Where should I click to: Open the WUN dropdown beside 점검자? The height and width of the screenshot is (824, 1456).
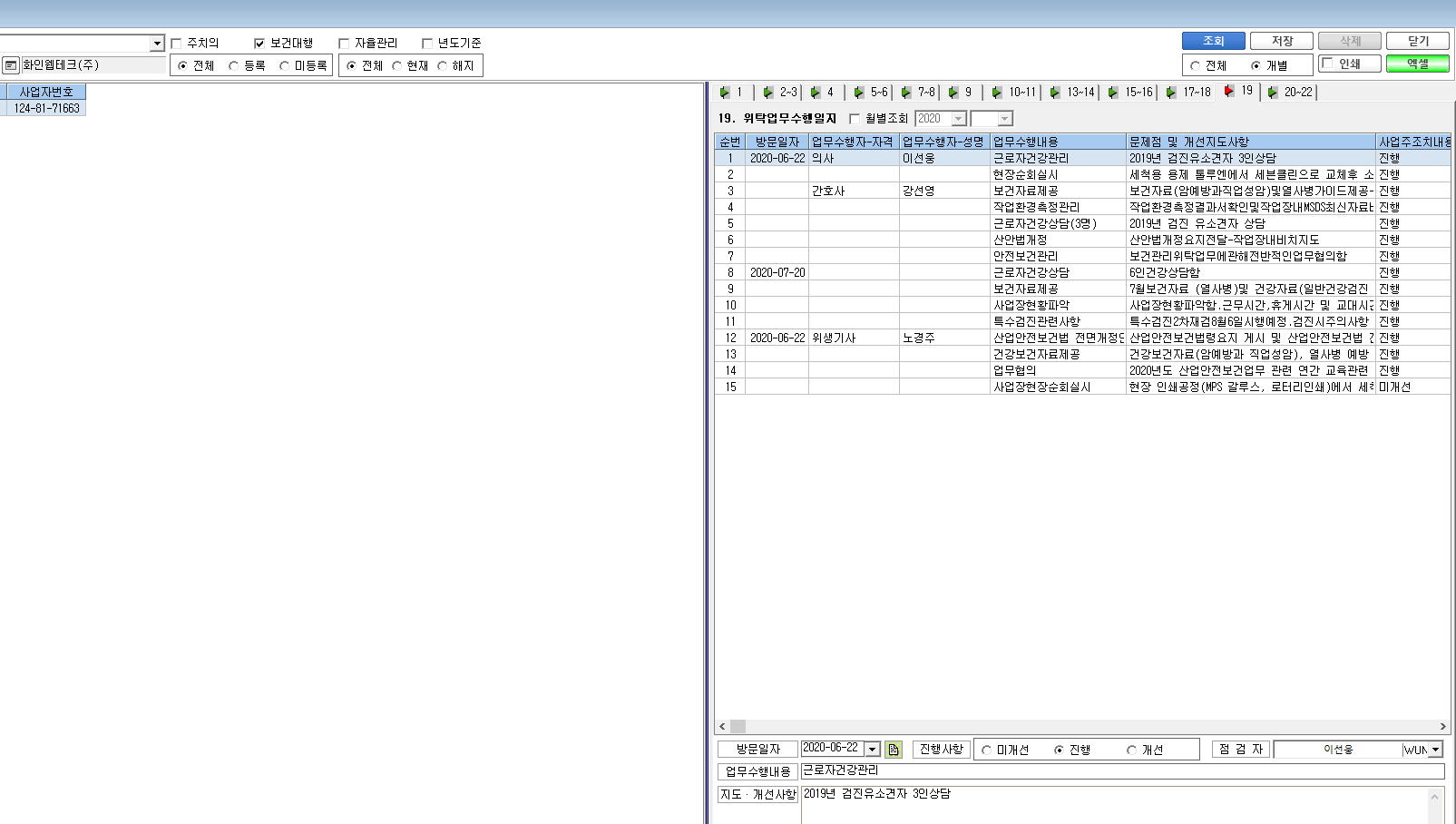[x=1435, y=750]
